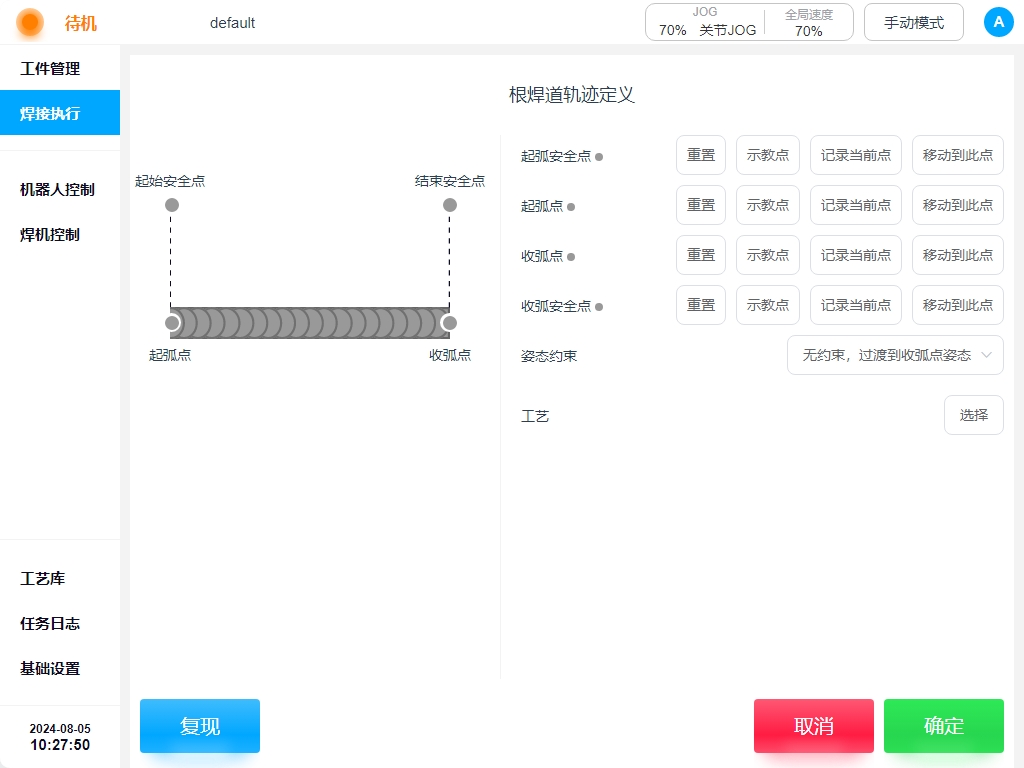The width and height of the screenshot is (1024, 768).
Task: Click the orange standby status icon
Action: click(x=30, y=22)
